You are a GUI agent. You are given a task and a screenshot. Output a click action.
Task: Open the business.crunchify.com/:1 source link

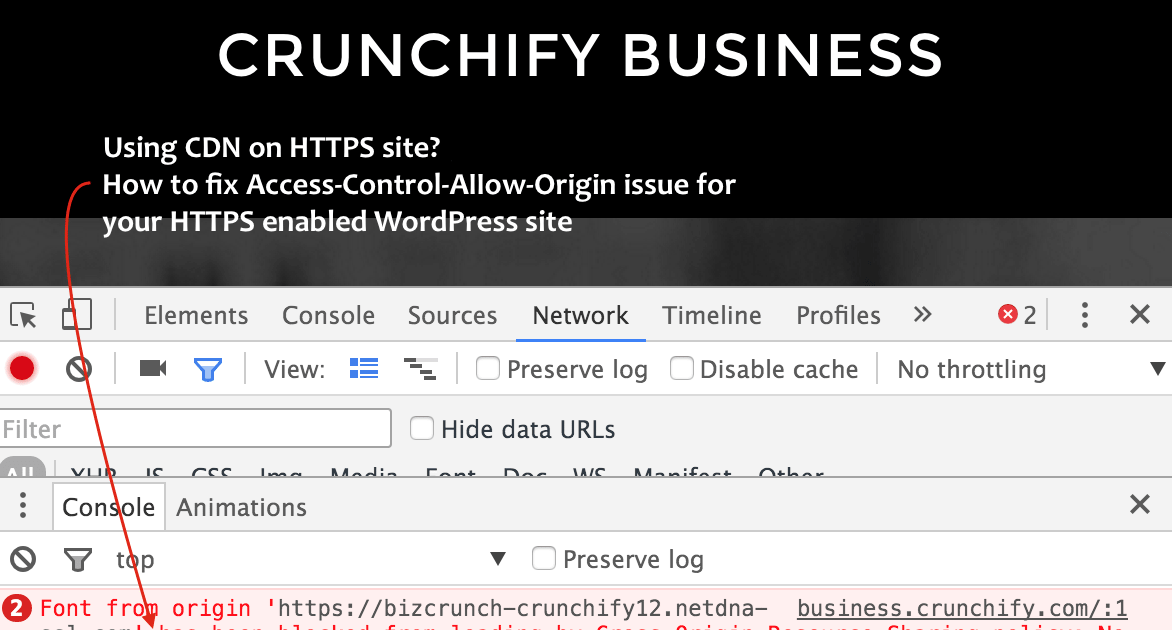(962, 608)
